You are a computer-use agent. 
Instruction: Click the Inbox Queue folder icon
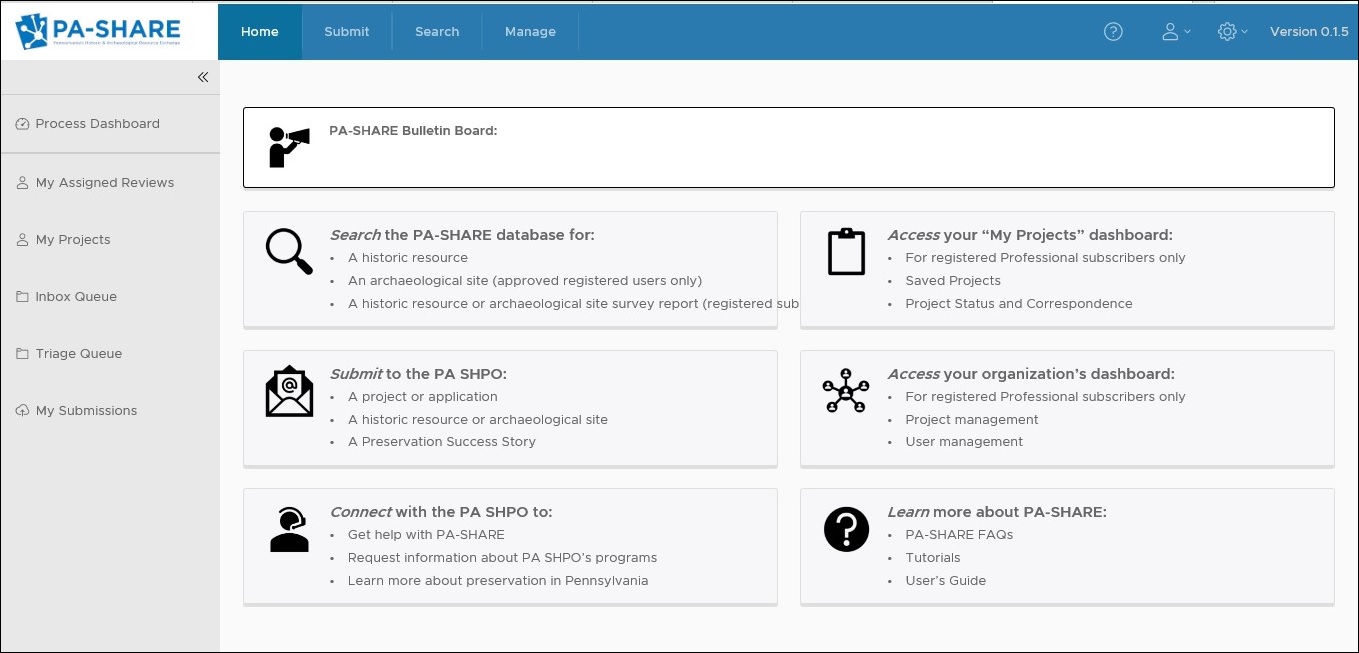(23, 297)
